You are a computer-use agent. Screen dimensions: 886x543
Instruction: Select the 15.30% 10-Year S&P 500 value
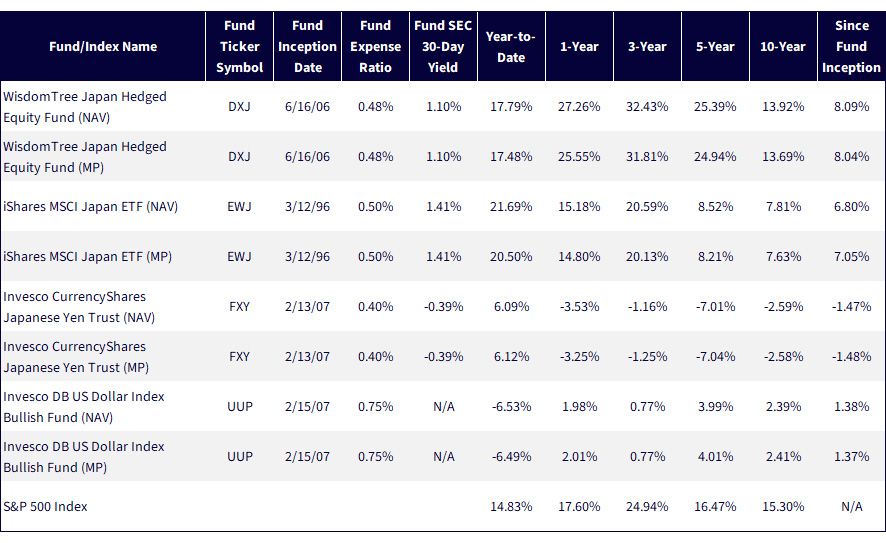(x=783, y=506)
